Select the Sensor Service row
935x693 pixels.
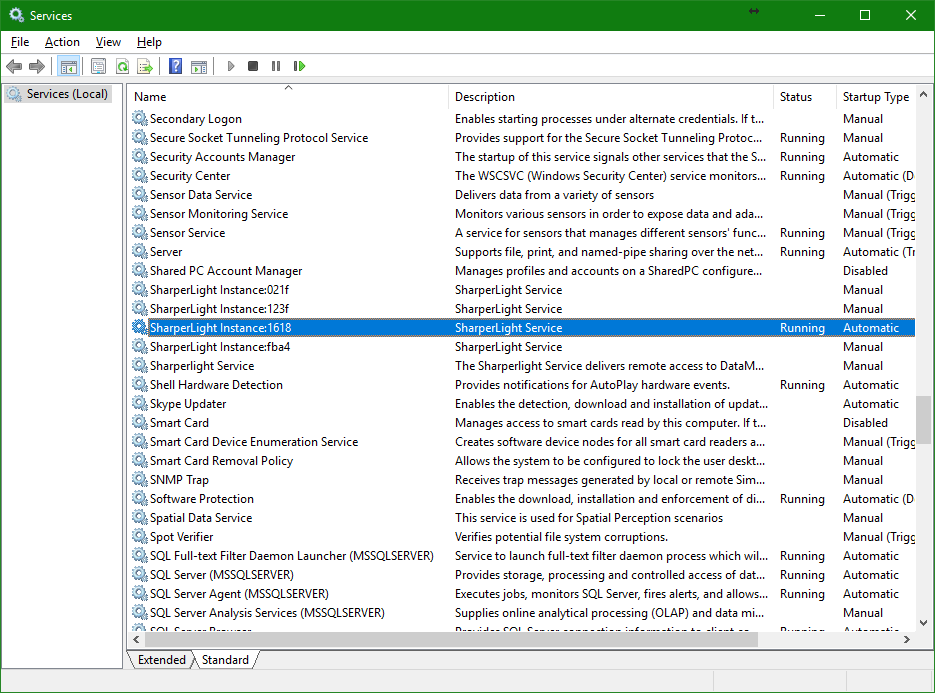coord(522,233)
